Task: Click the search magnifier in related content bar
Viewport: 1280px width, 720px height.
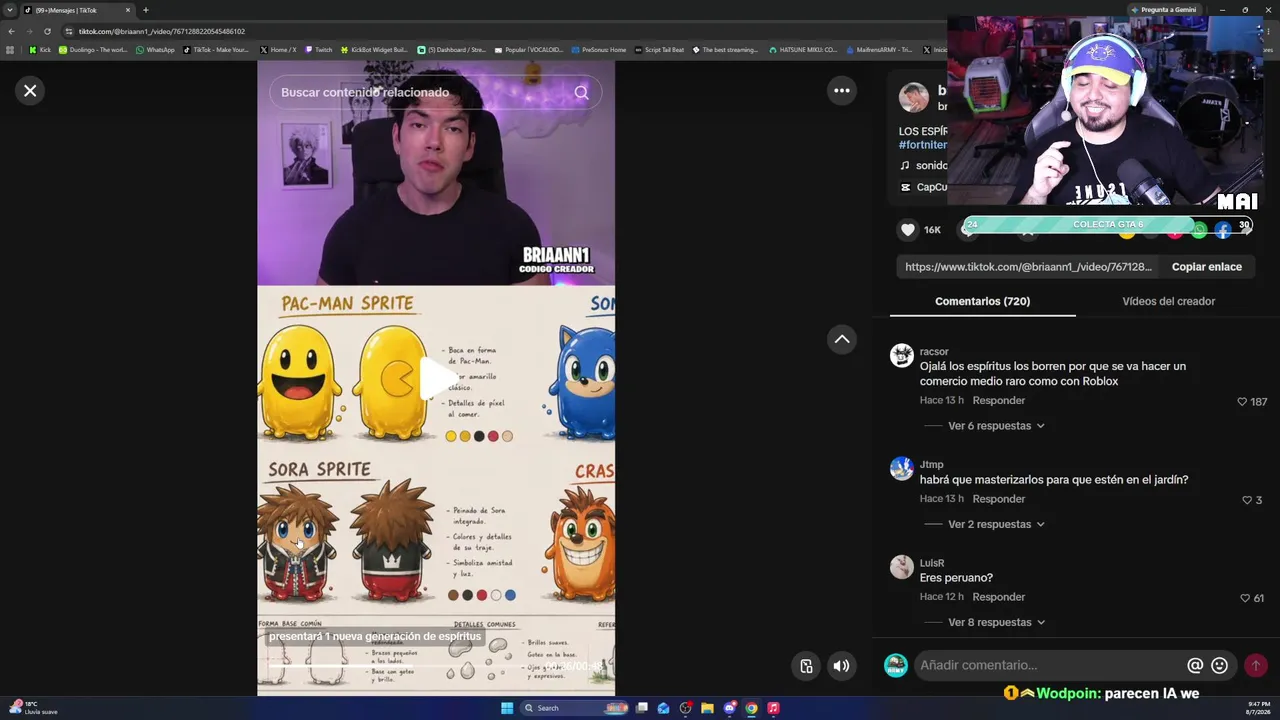Action: click(581, 92)
